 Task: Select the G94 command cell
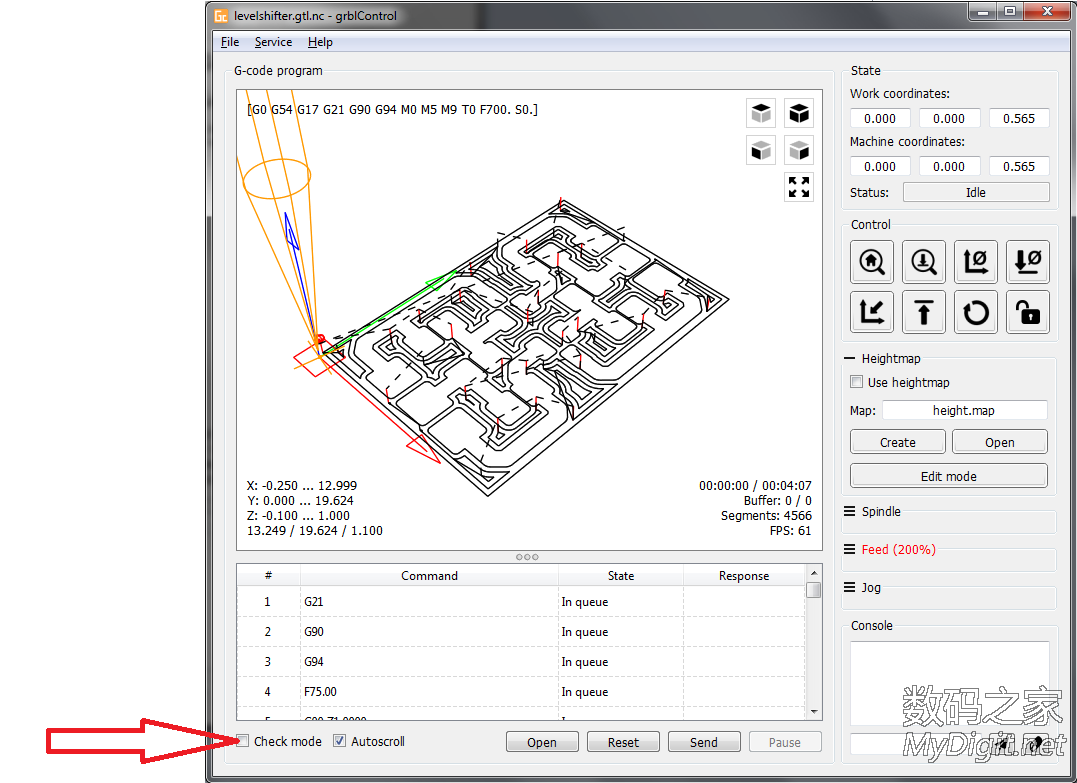429,661
